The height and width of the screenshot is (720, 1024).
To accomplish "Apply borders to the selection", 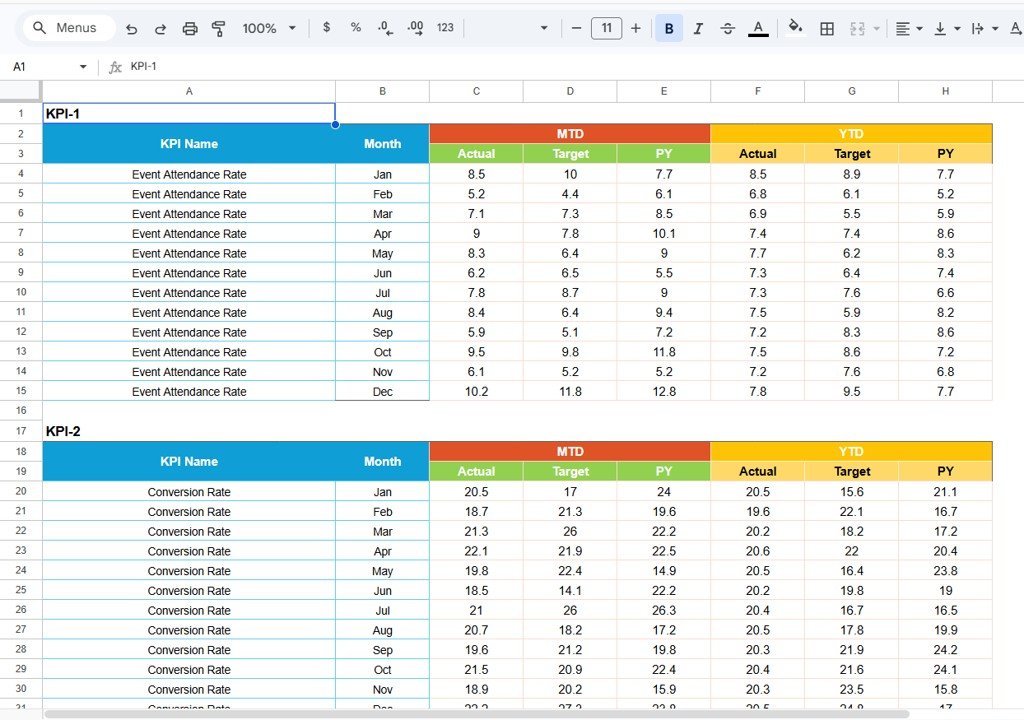I will (x=827, y=28).
